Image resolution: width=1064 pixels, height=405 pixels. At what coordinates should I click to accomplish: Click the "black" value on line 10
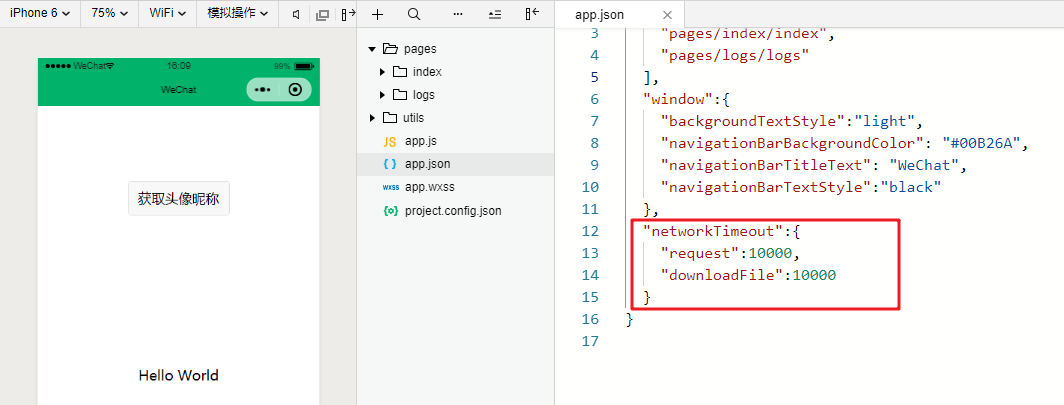tap(911, 187)
